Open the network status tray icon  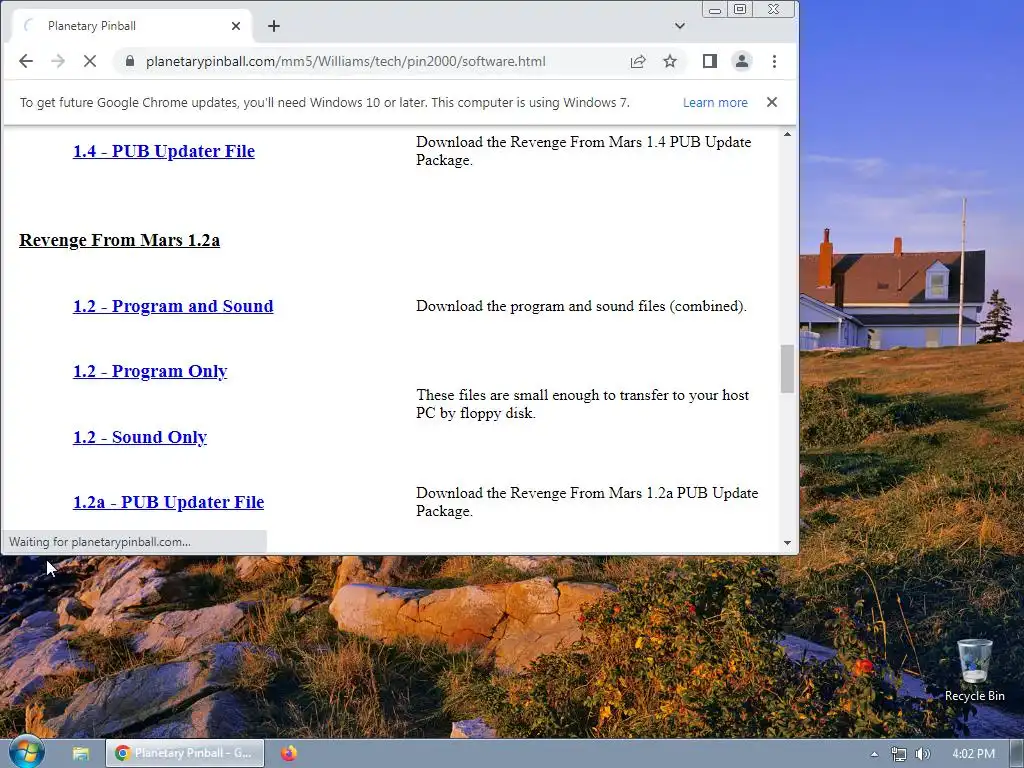click(899, 754)
